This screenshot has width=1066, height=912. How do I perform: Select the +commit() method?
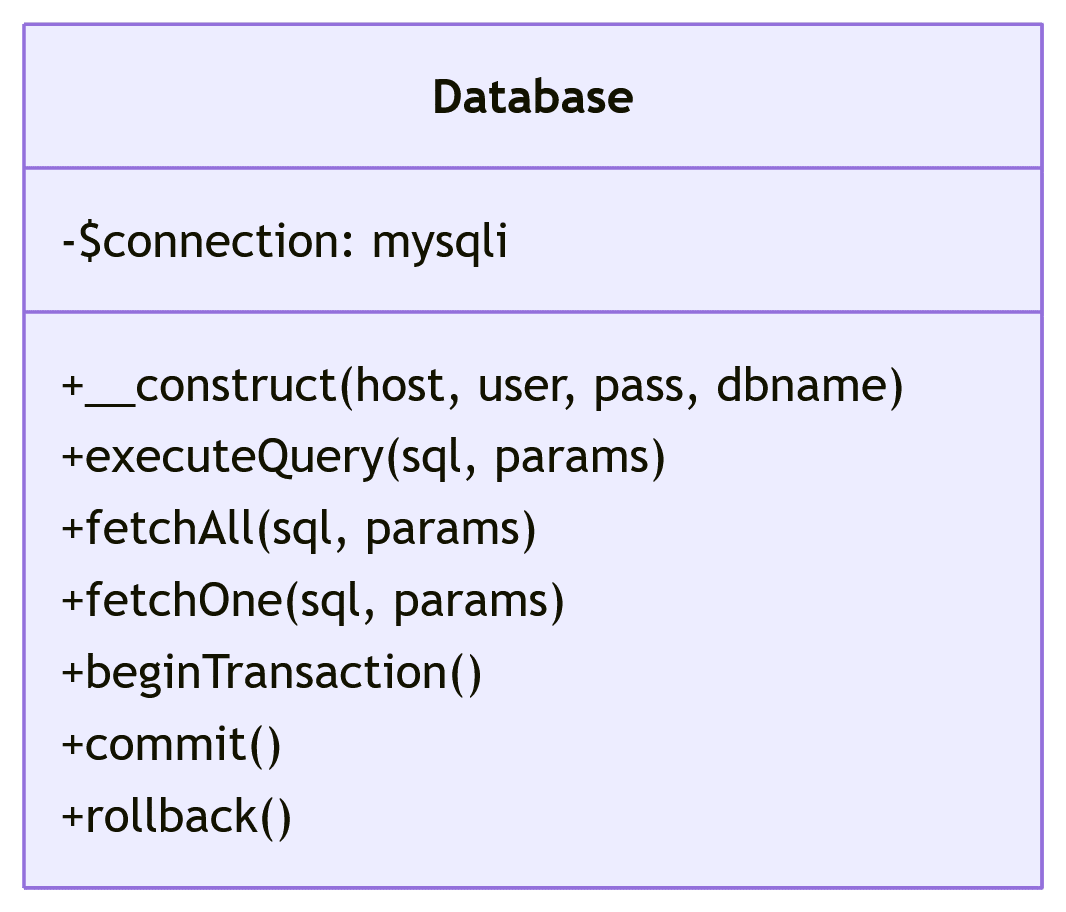click(x=172, y=745)
